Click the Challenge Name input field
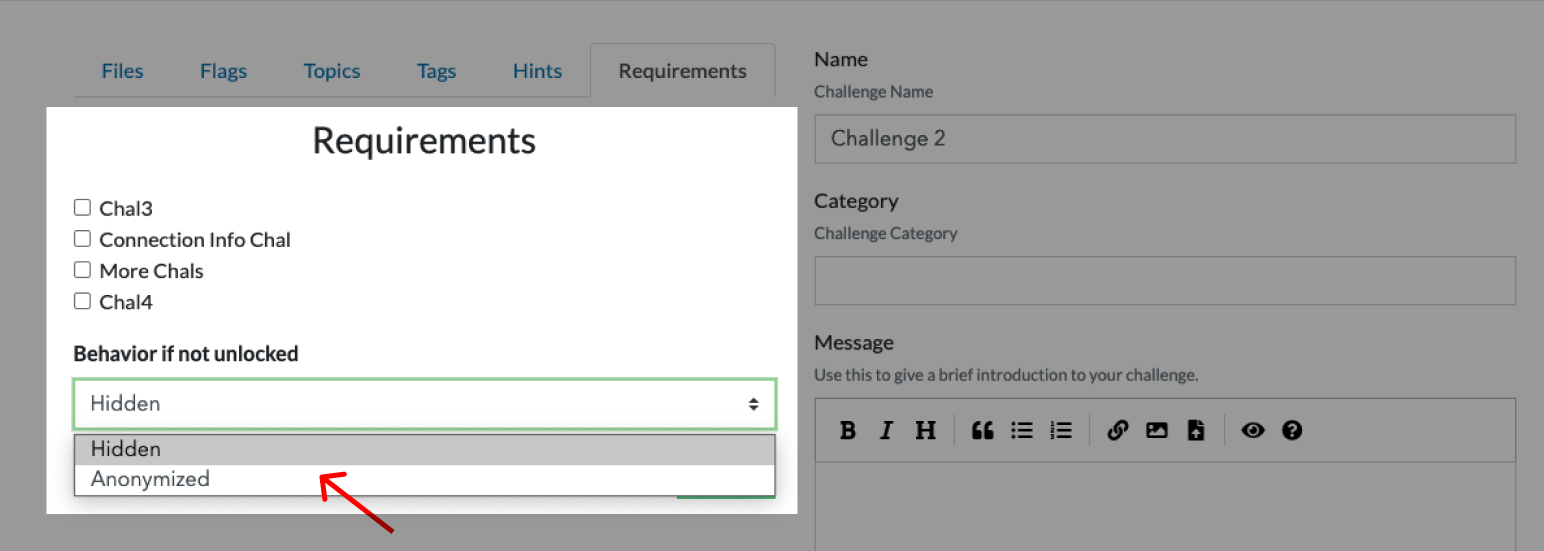The width and height of the screenshot is (1544, 551). (x=1164, y=139)
